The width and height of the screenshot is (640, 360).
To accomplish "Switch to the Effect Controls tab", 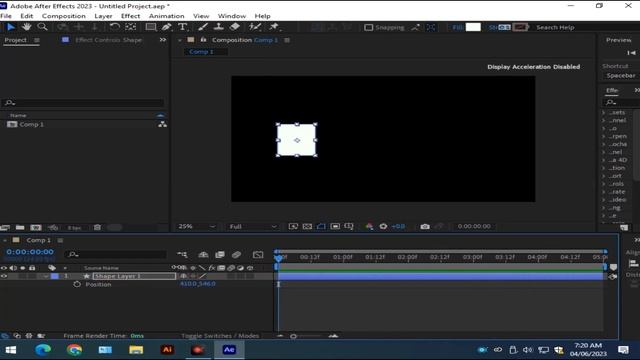I will 109,40.
